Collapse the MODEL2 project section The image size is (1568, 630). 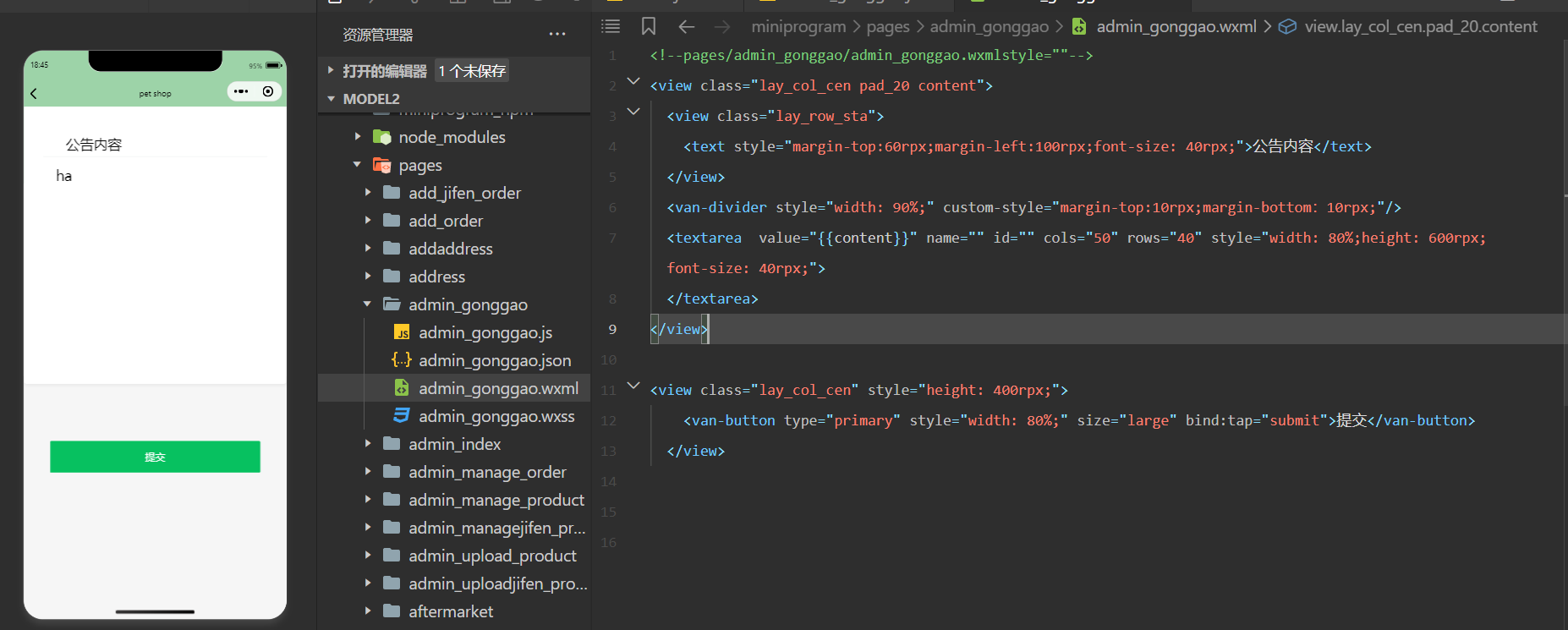point(370,99)
